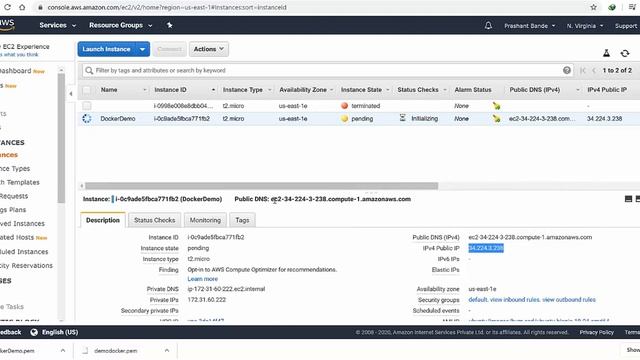Reload the browser page
This screenshot has height=360, width=640.
click(7, 7)
